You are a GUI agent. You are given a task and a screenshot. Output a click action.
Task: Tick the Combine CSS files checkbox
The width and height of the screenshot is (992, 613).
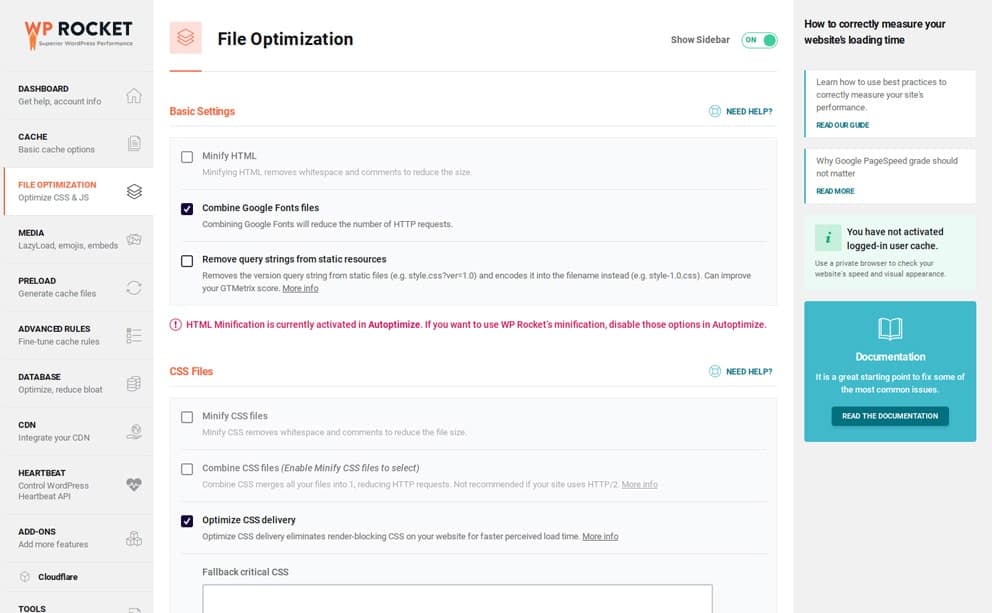(187, 469)
